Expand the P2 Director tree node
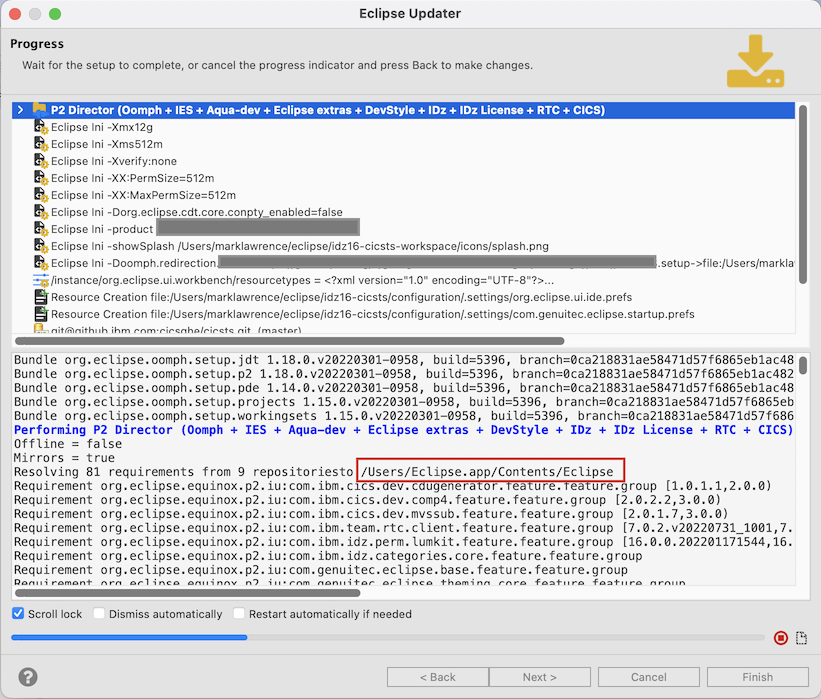This screenshot has width=821, height=699. point(20,110)
